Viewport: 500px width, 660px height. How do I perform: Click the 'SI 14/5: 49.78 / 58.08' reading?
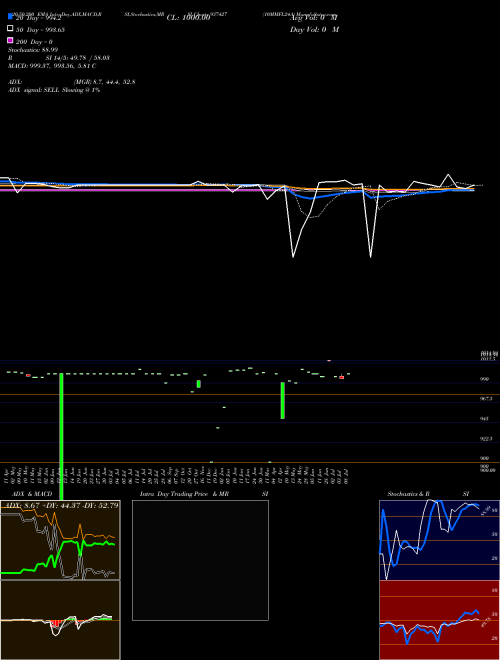pos(77,58)
